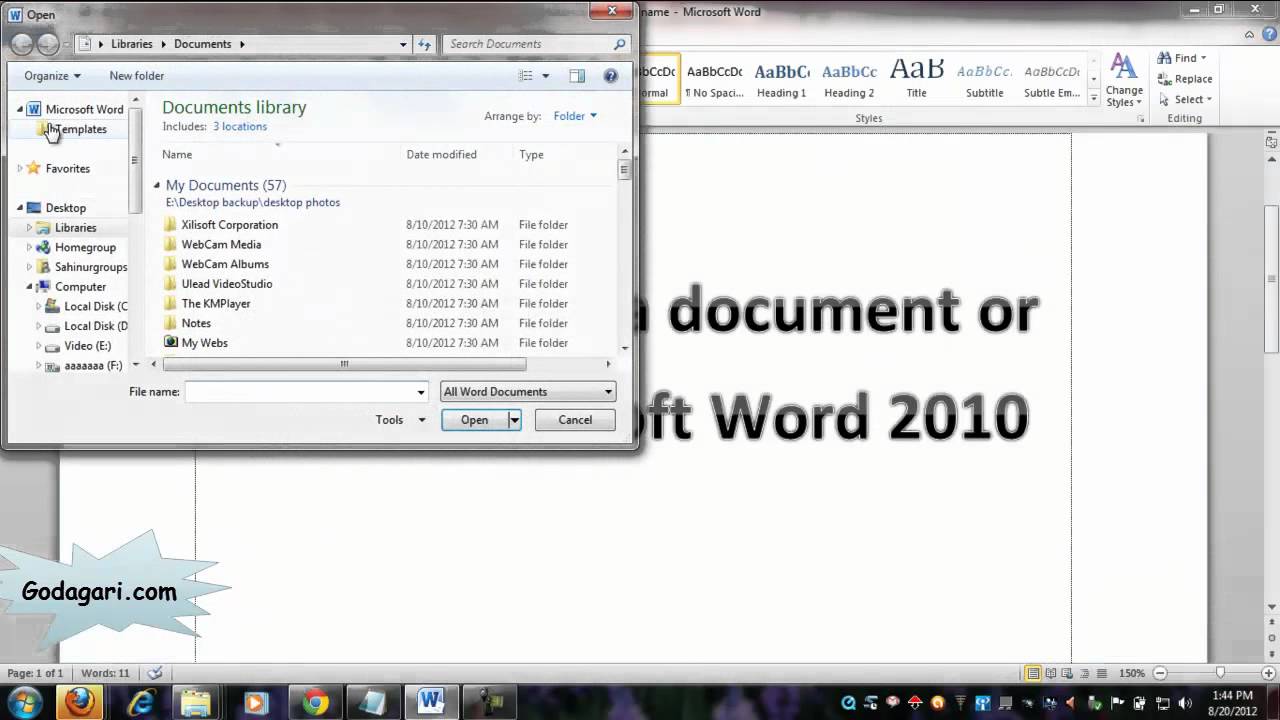The width and height of the screenshot is (1280, 720).
Task: Click the Back arrow in Open dialog
Action: tap(22, 44)
